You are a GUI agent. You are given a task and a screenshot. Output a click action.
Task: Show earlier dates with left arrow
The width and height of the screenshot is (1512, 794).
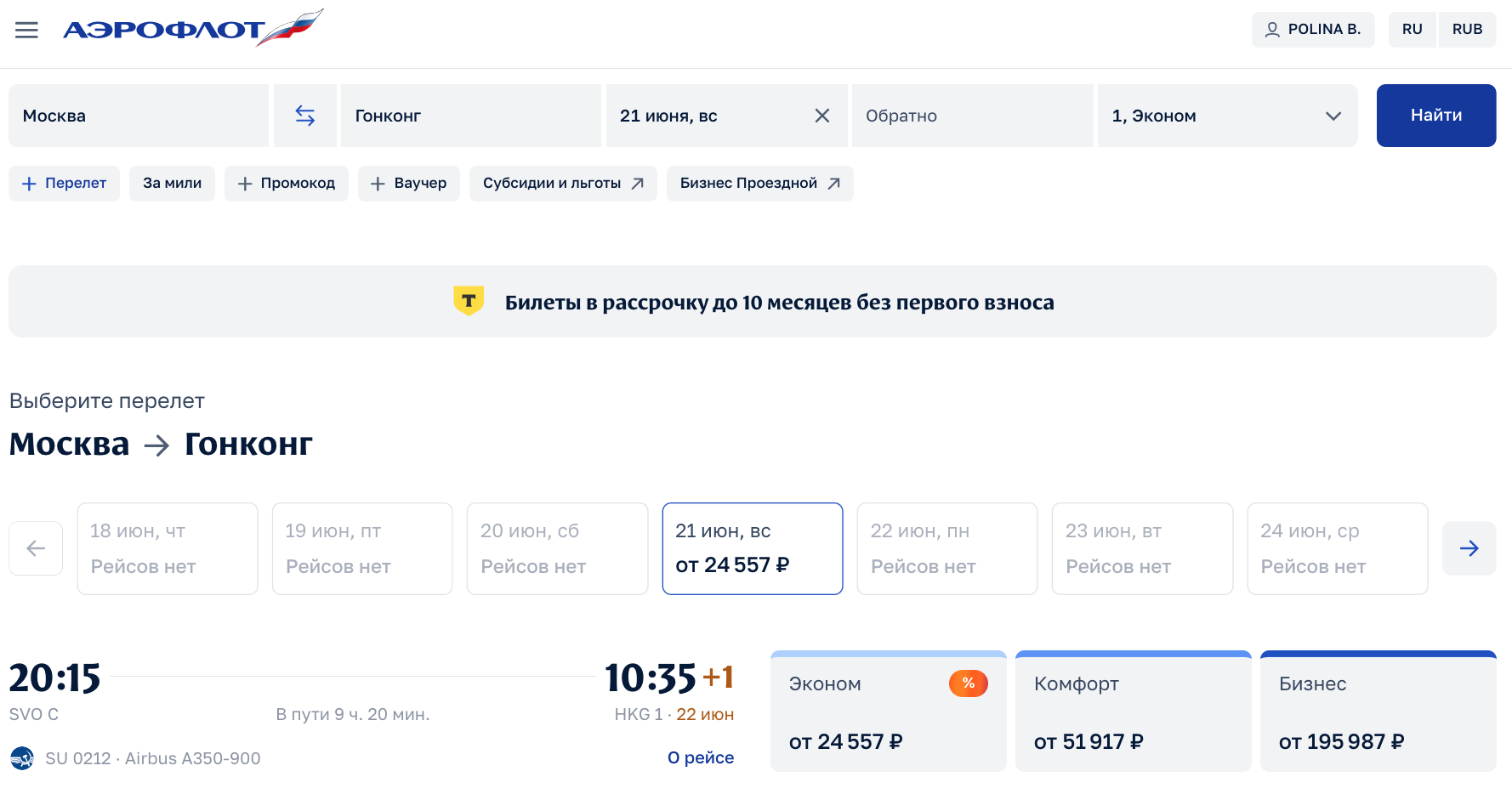click(36, 548)
